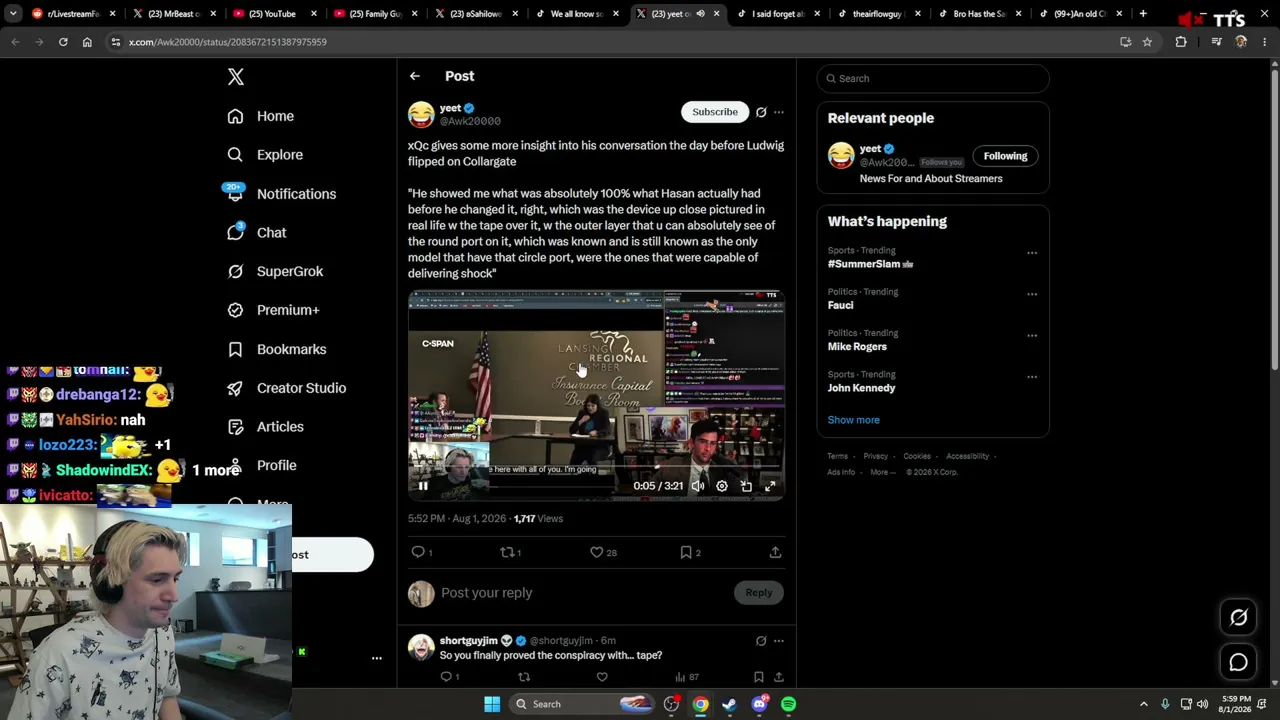The image size is (1280, 720).
Task: Open Notifications in the sidebar
Action: point(281,194)
